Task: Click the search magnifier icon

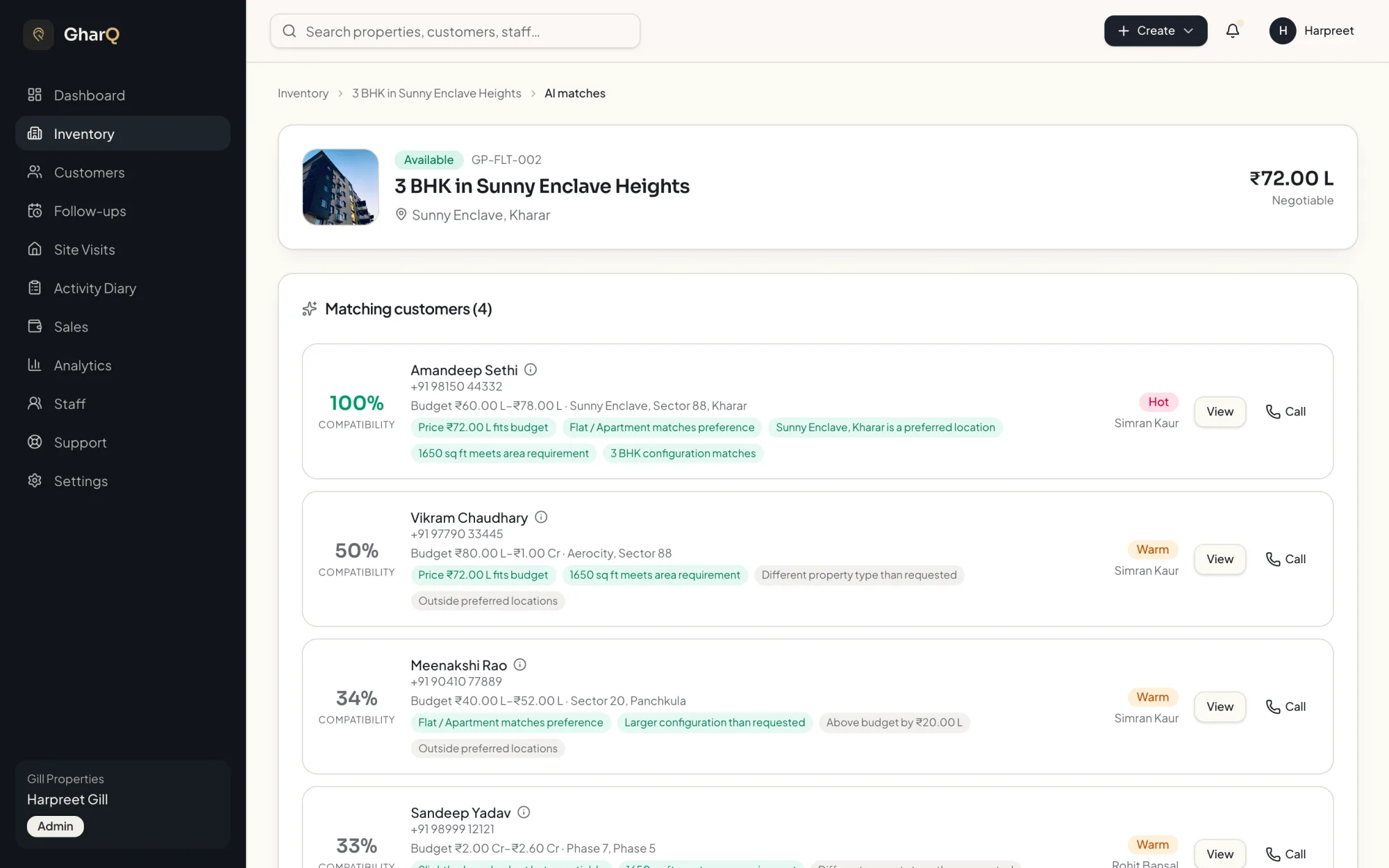Action: point(290,31)
